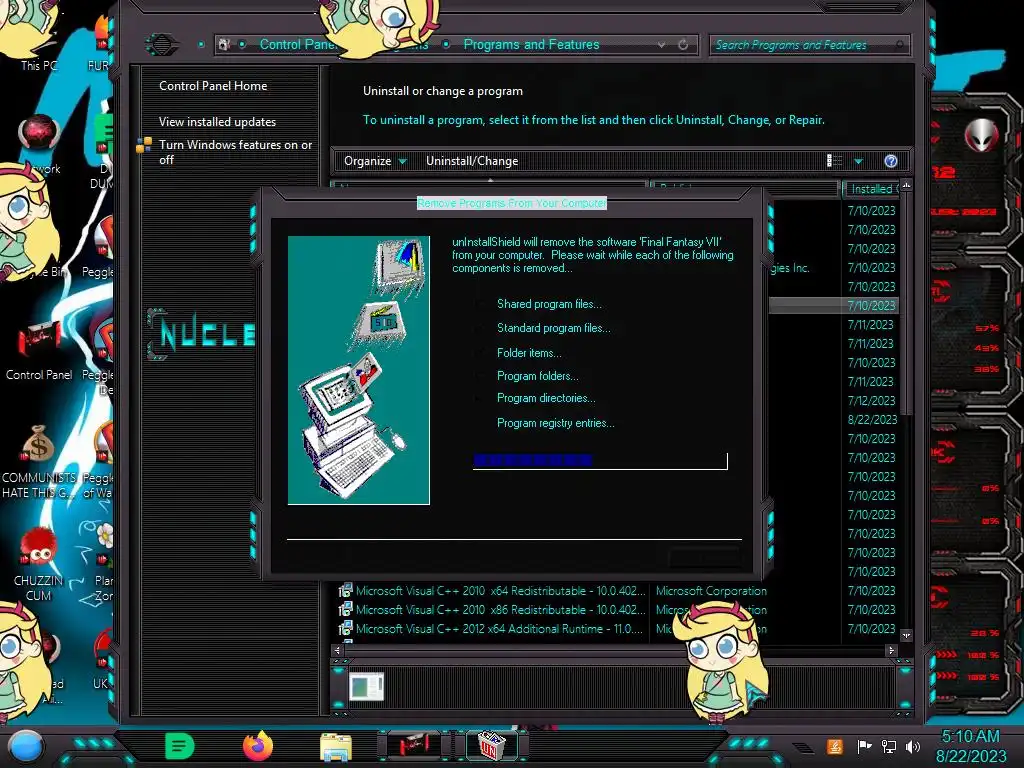Screen dimensions: 1024x768
Task: Open the CHUZZIN CUM desktop shortcut
Action: pos(38,565)
